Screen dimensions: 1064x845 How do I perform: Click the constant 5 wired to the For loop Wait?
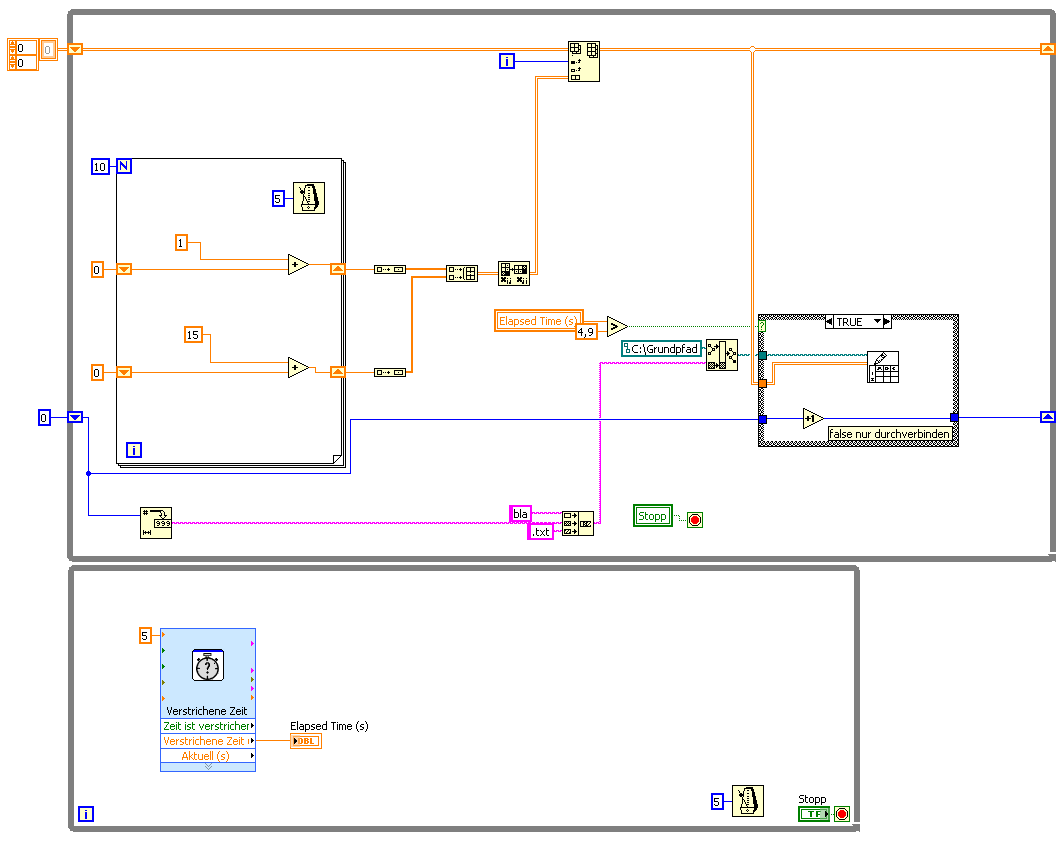point(278,199)
